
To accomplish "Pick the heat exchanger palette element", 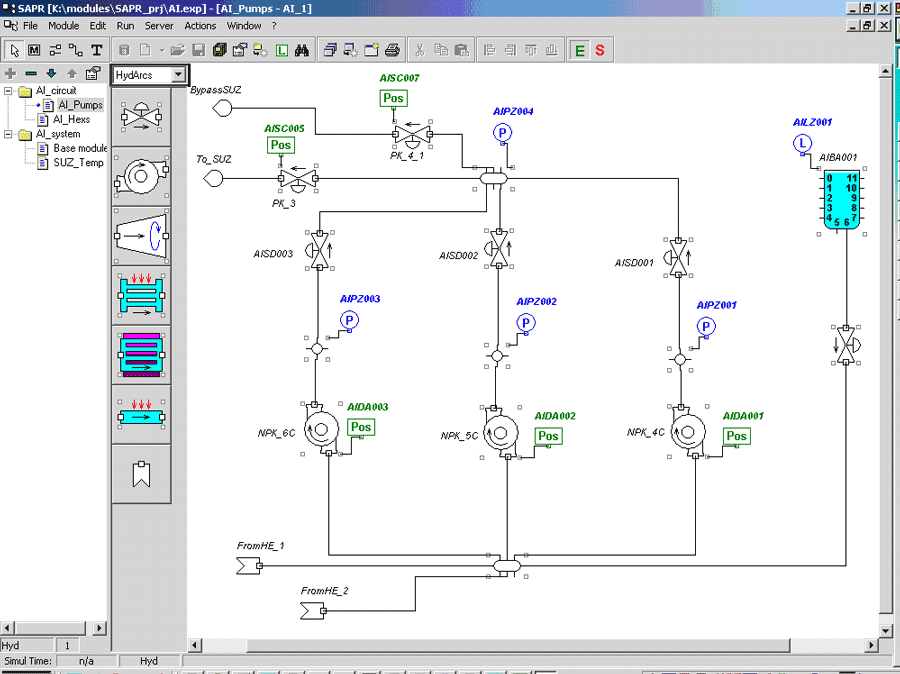I will 141,296.
